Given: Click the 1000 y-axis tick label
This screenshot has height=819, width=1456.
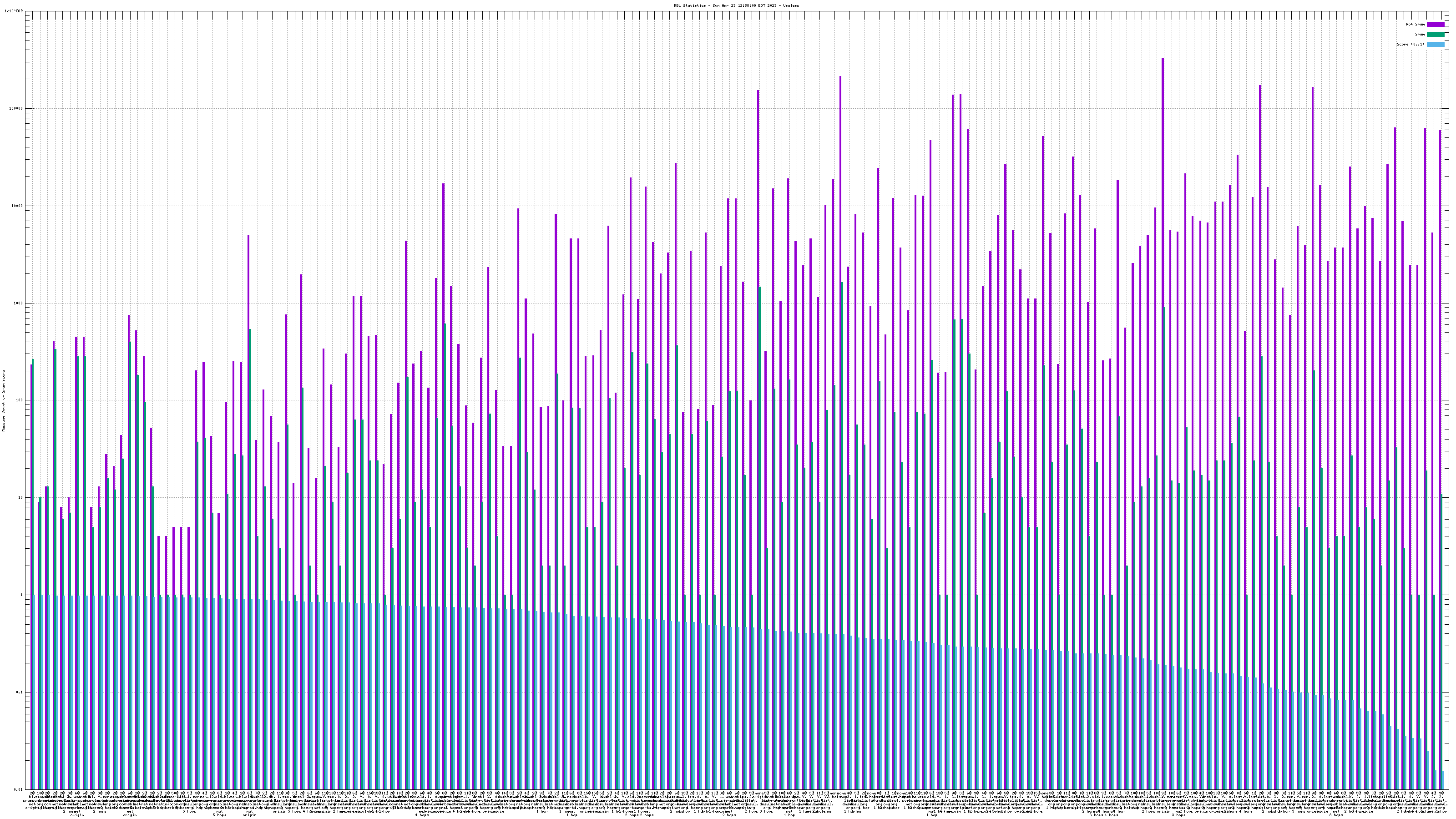Looking at the screenshot, I should point(19,303).
